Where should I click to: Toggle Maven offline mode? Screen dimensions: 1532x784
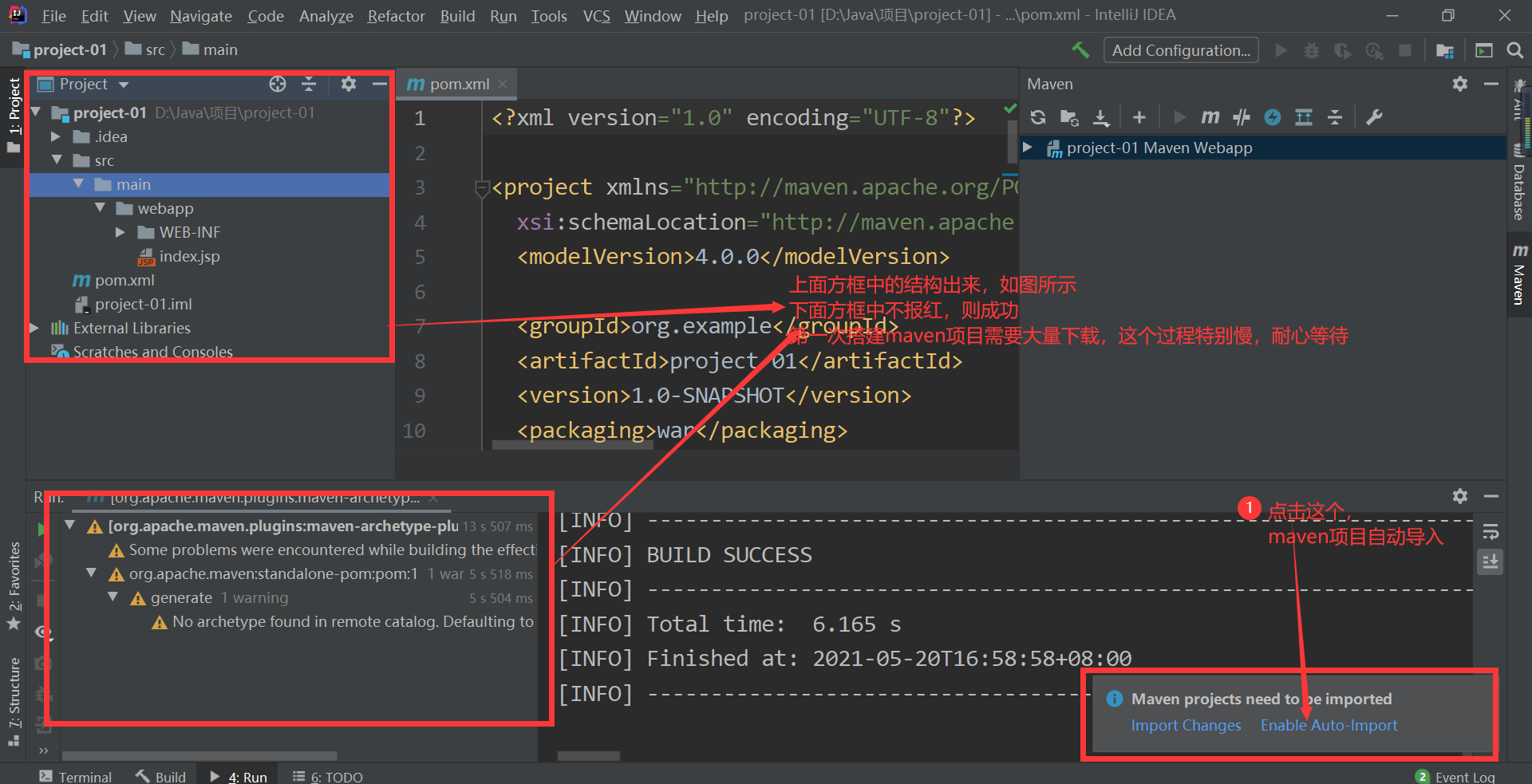coord(1242,117)
